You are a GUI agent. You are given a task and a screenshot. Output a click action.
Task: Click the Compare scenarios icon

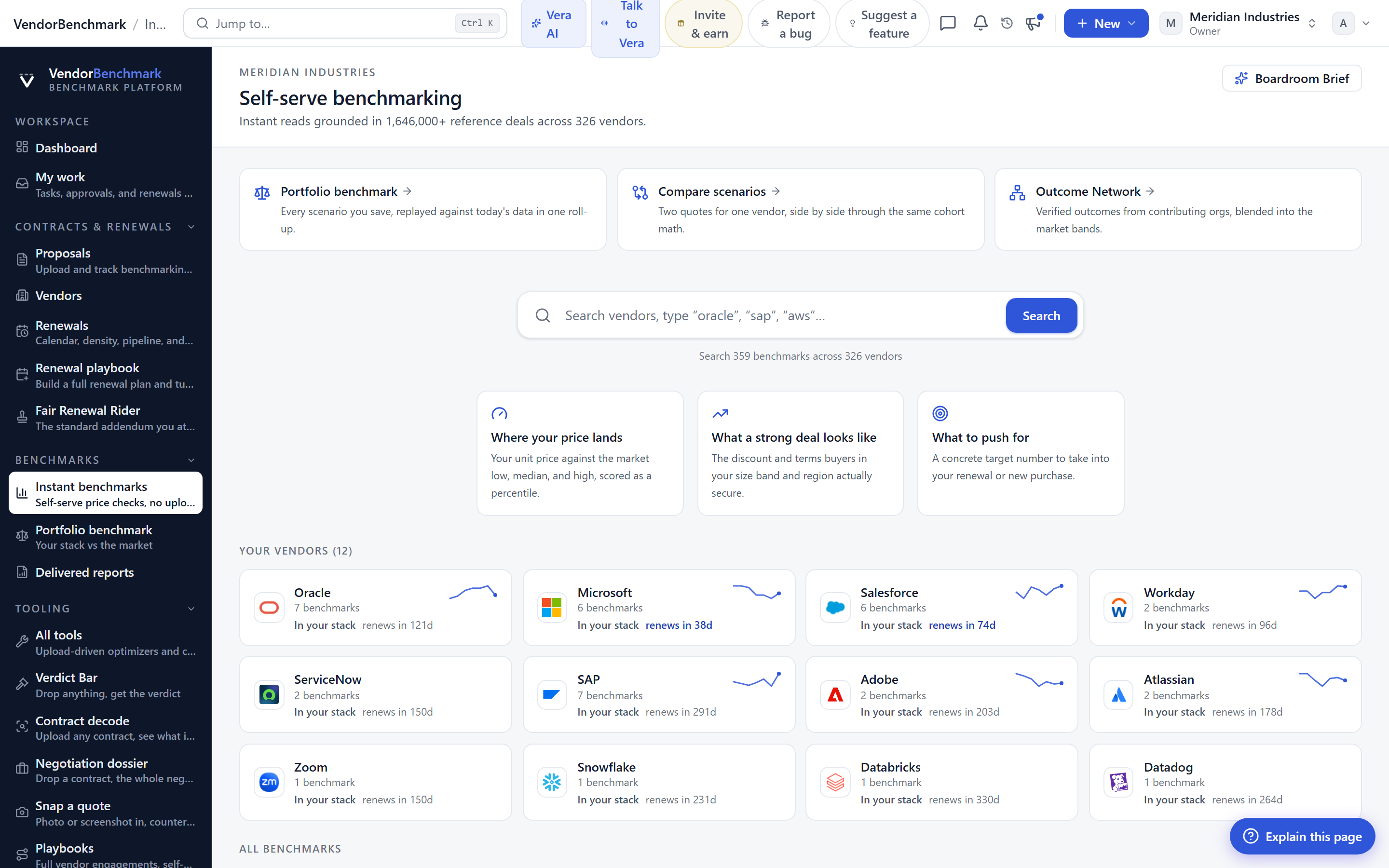tap(640, 192)
